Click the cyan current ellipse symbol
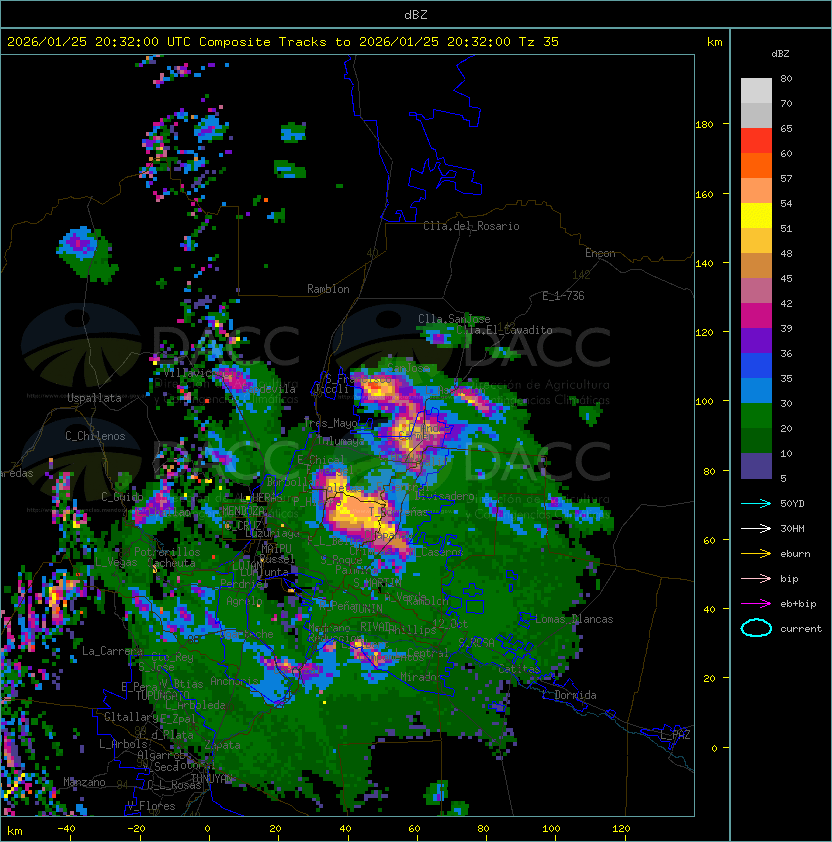The width and height of the screenshot is (832, 842). [x=756, y=628]
